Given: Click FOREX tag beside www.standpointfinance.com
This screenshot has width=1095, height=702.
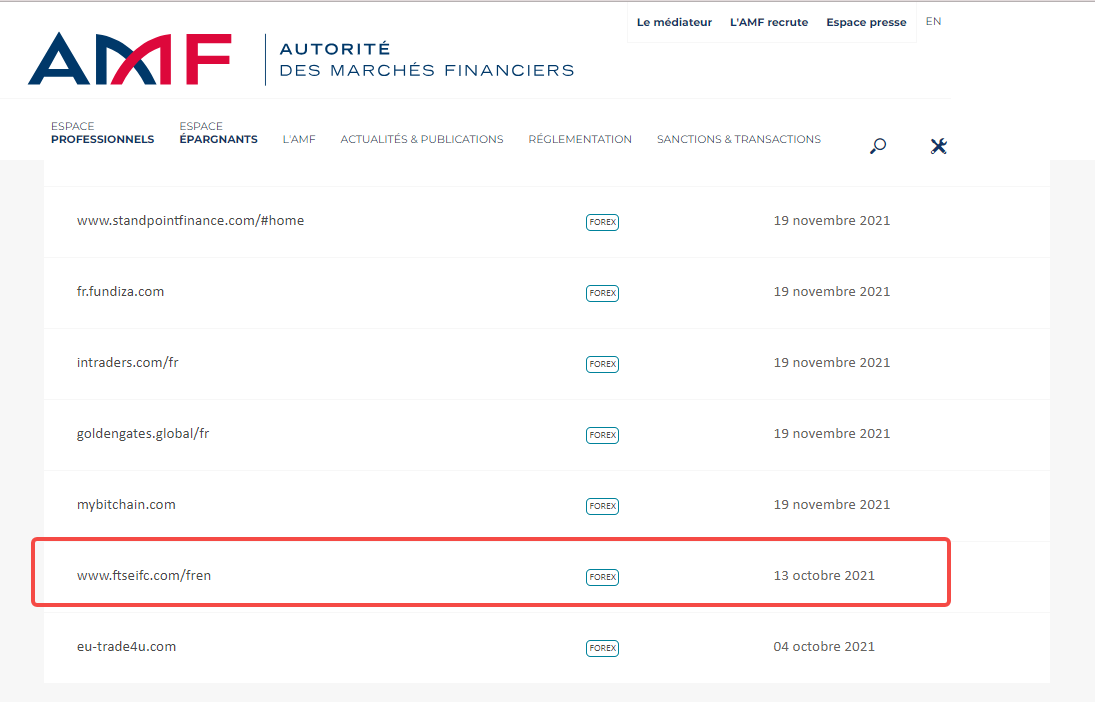Looking at the screenshot, I should (602, 222).
